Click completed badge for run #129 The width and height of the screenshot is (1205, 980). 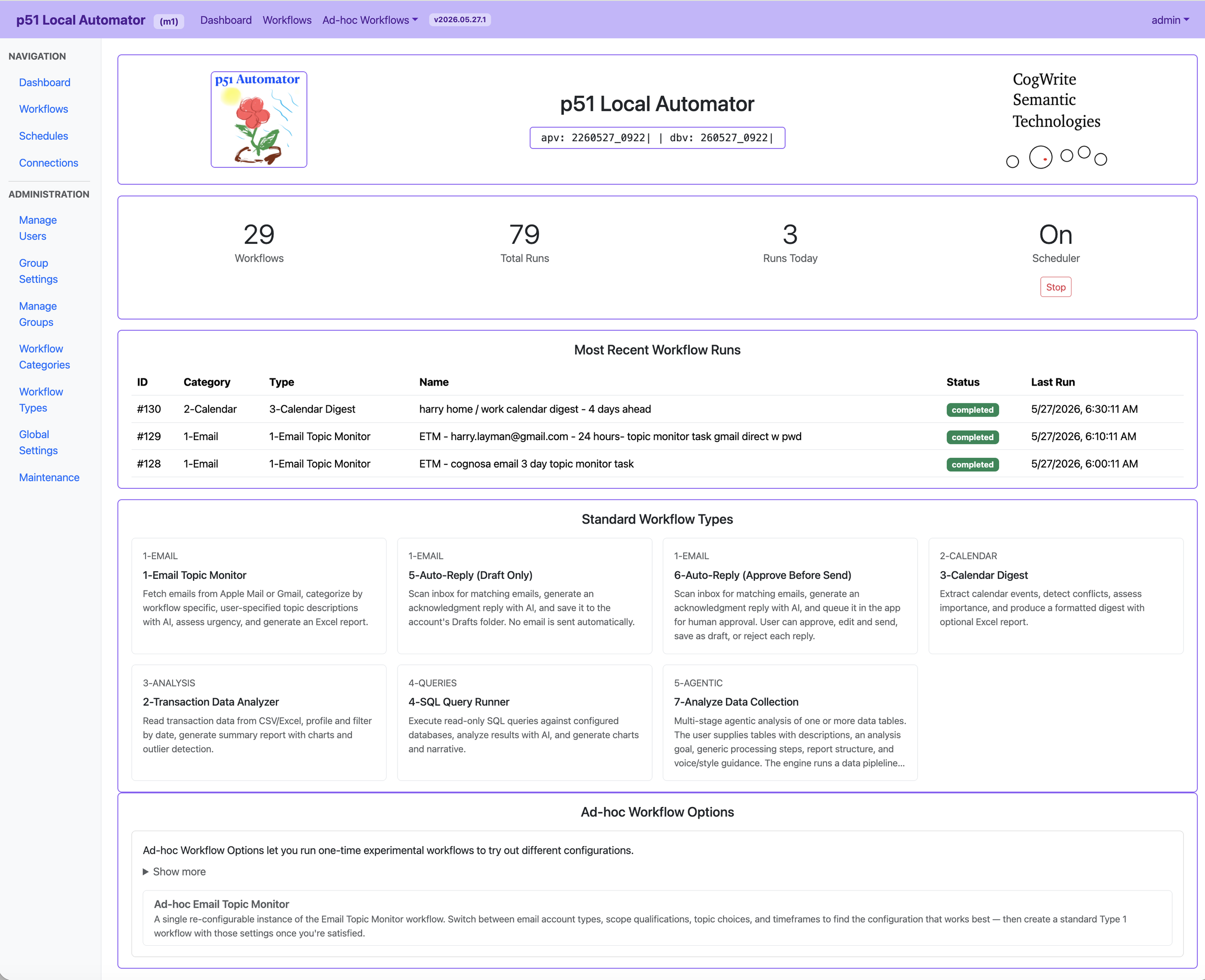click(972, 437)
